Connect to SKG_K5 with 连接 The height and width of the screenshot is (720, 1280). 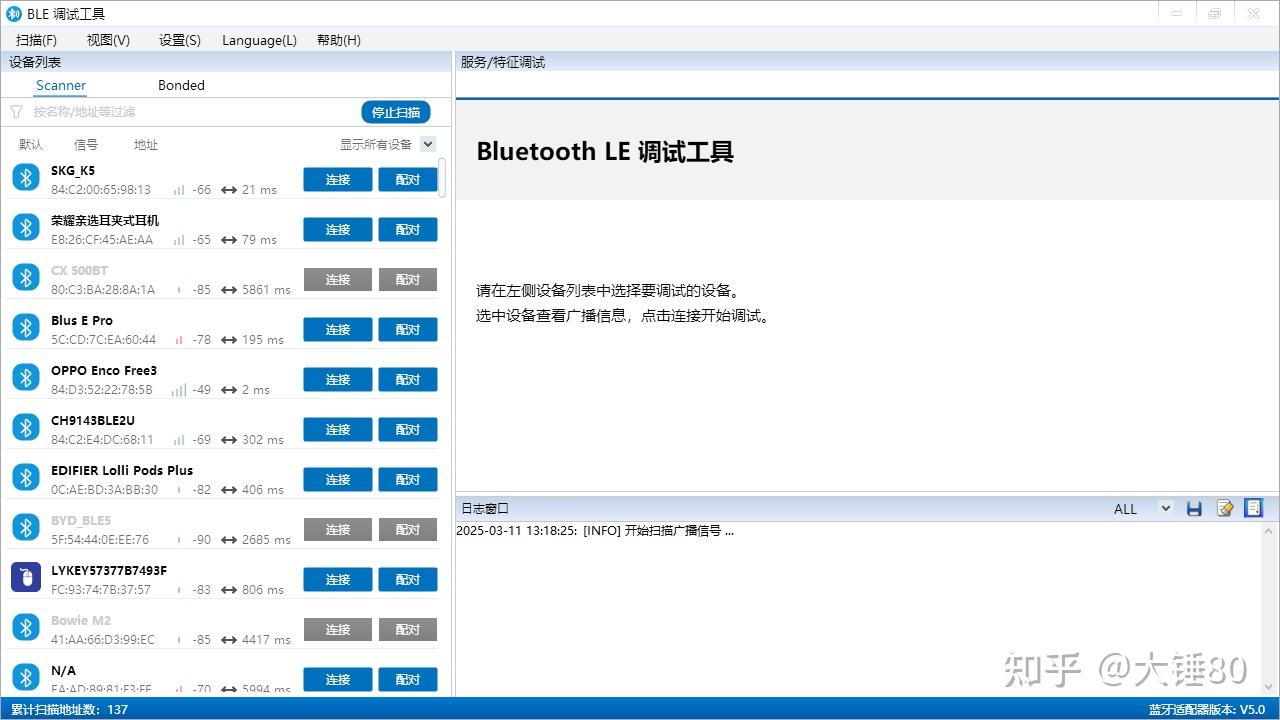tap(338, 179)
